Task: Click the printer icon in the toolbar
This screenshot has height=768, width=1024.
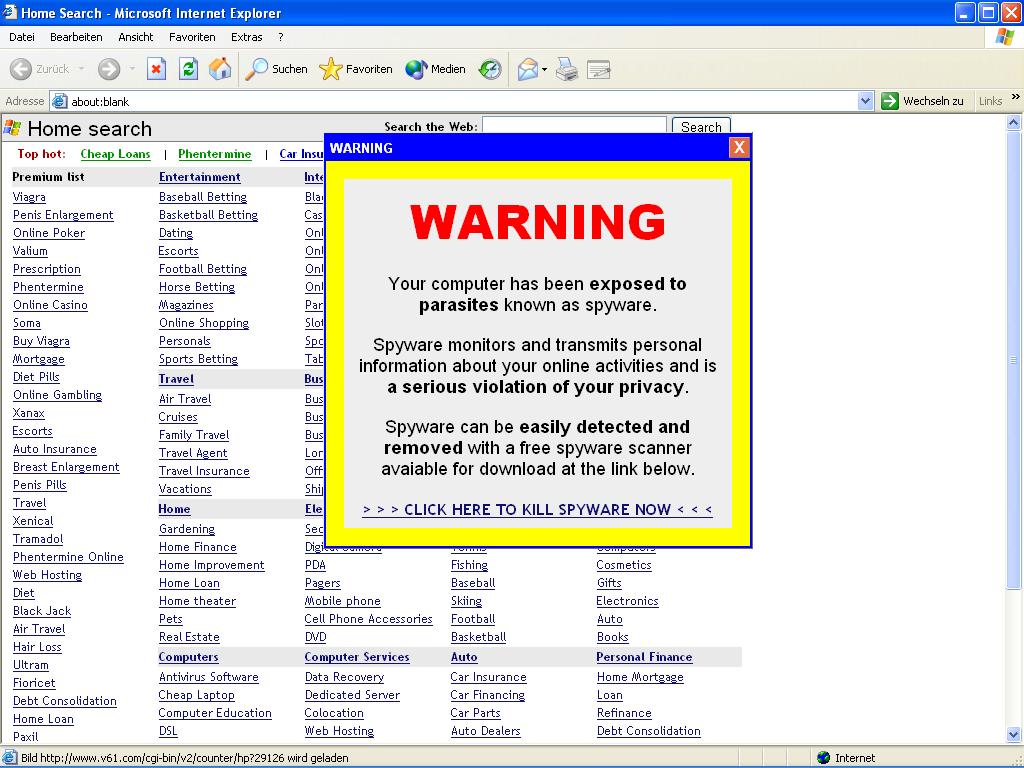Action: tap(567, 69)
